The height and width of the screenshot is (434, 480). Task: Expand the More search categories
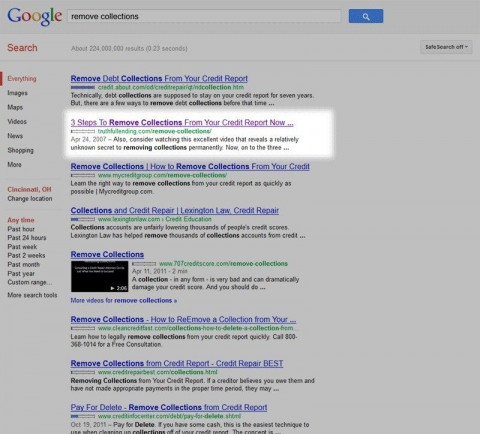[x=14, y=165]
